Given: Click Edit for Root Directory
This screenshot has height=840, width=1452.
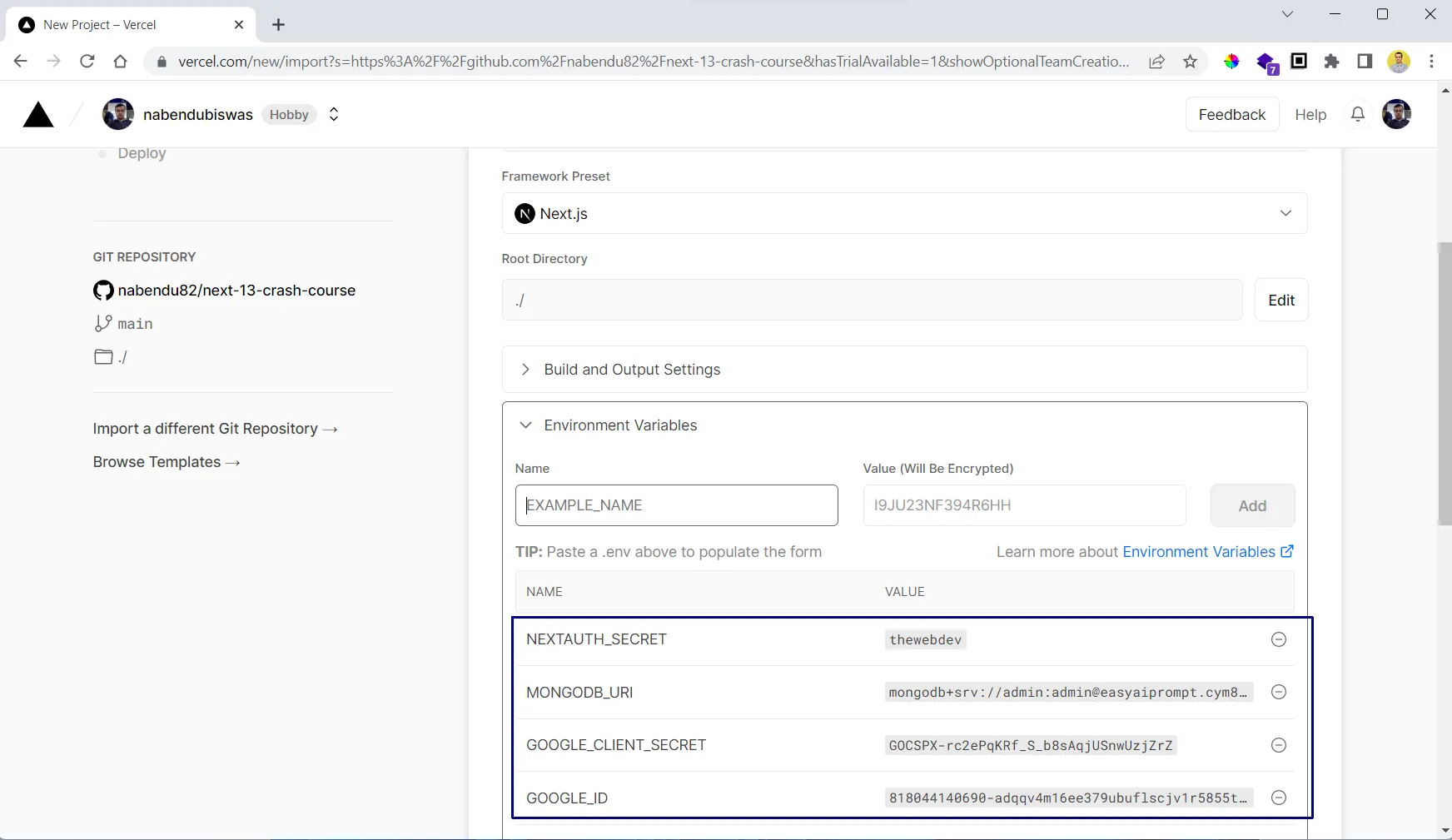Looking at the screenshot, I should click(1281, 301).
